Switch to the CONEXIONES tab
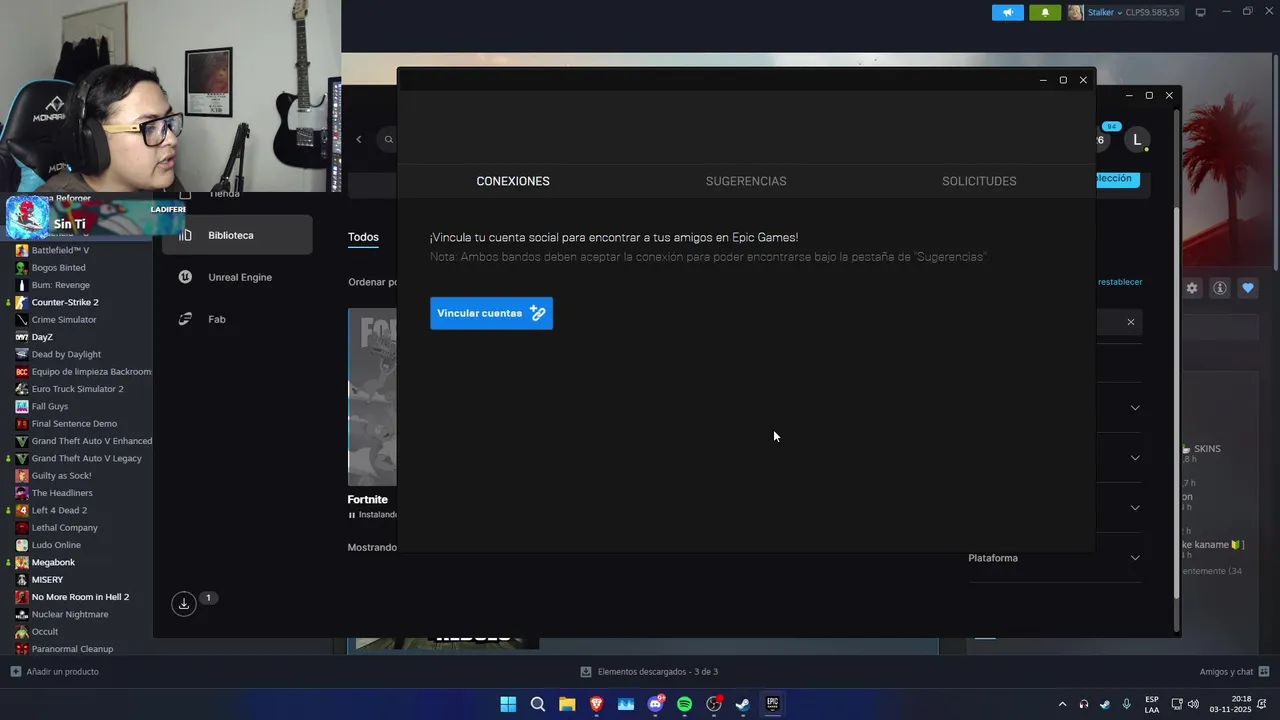This screenshot has width=1280, height=720. [x=513, y=181]
